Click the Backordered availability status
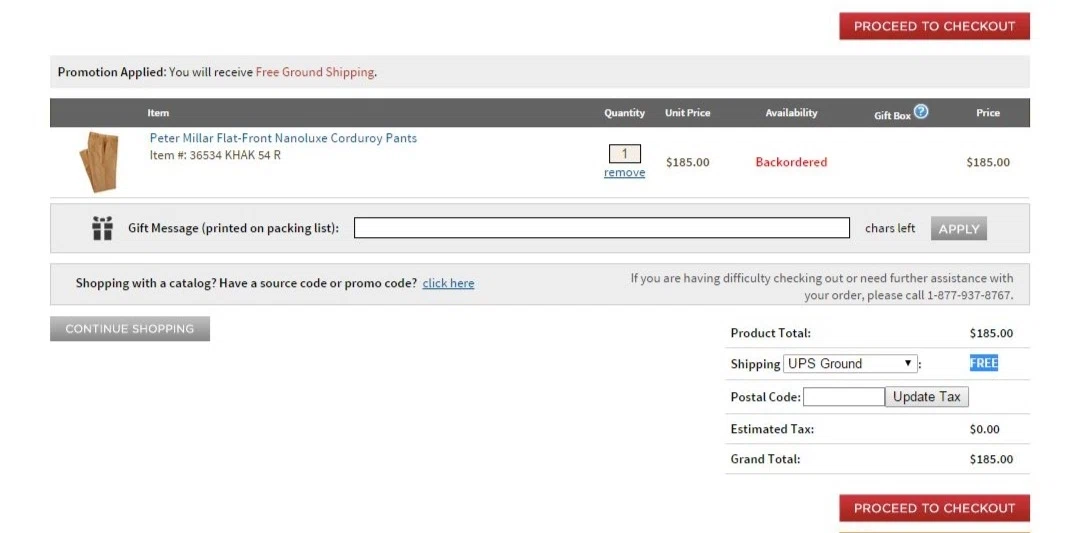Viewport: 1079px width, 533px height. pos(791,162)
